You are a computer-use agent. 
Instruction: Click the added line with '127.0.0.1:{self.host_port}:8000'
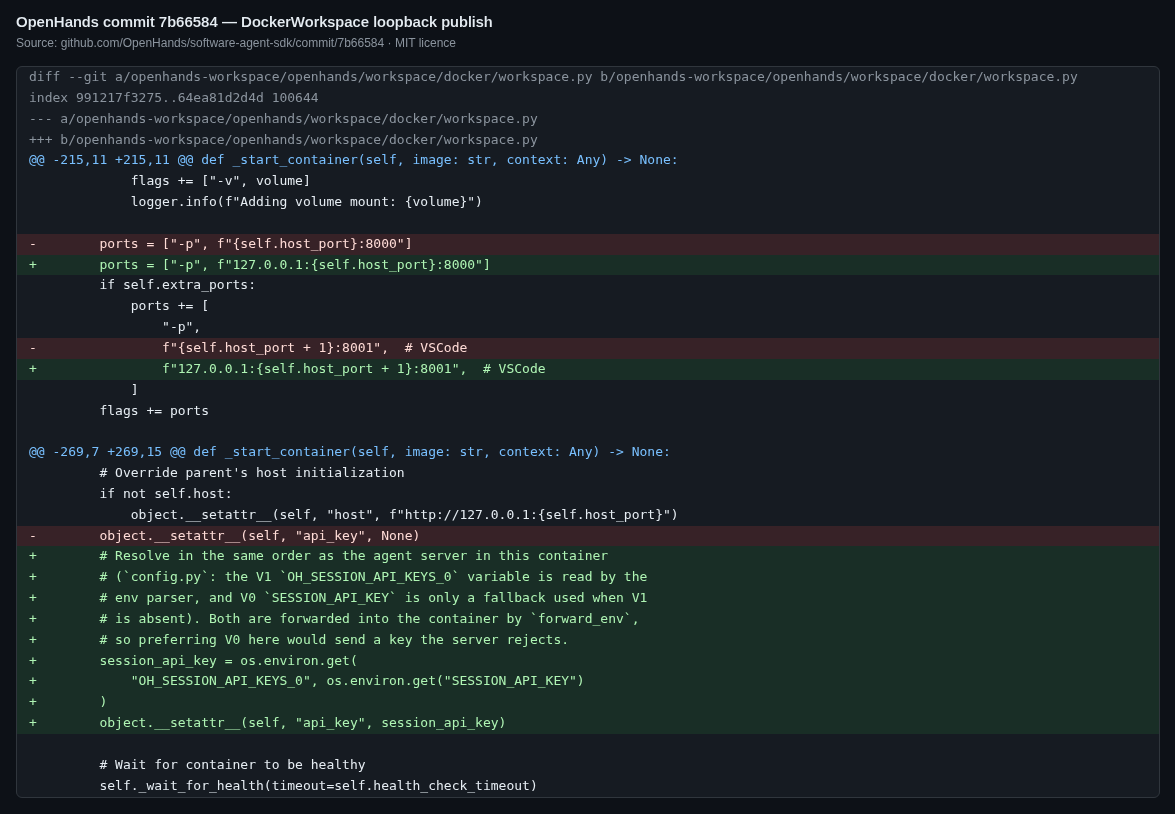[588, 265]
